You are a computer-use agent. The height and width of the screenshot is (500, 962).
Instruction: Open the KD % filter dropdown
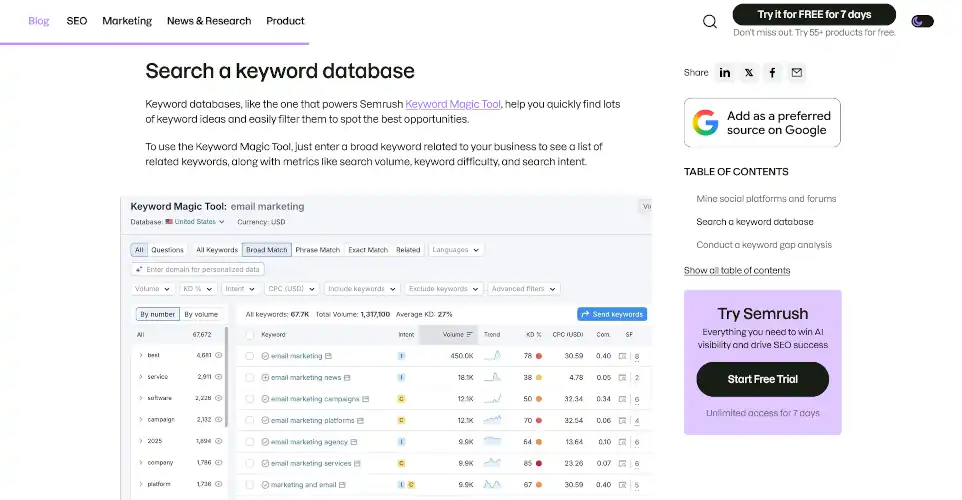coord(198,289)
